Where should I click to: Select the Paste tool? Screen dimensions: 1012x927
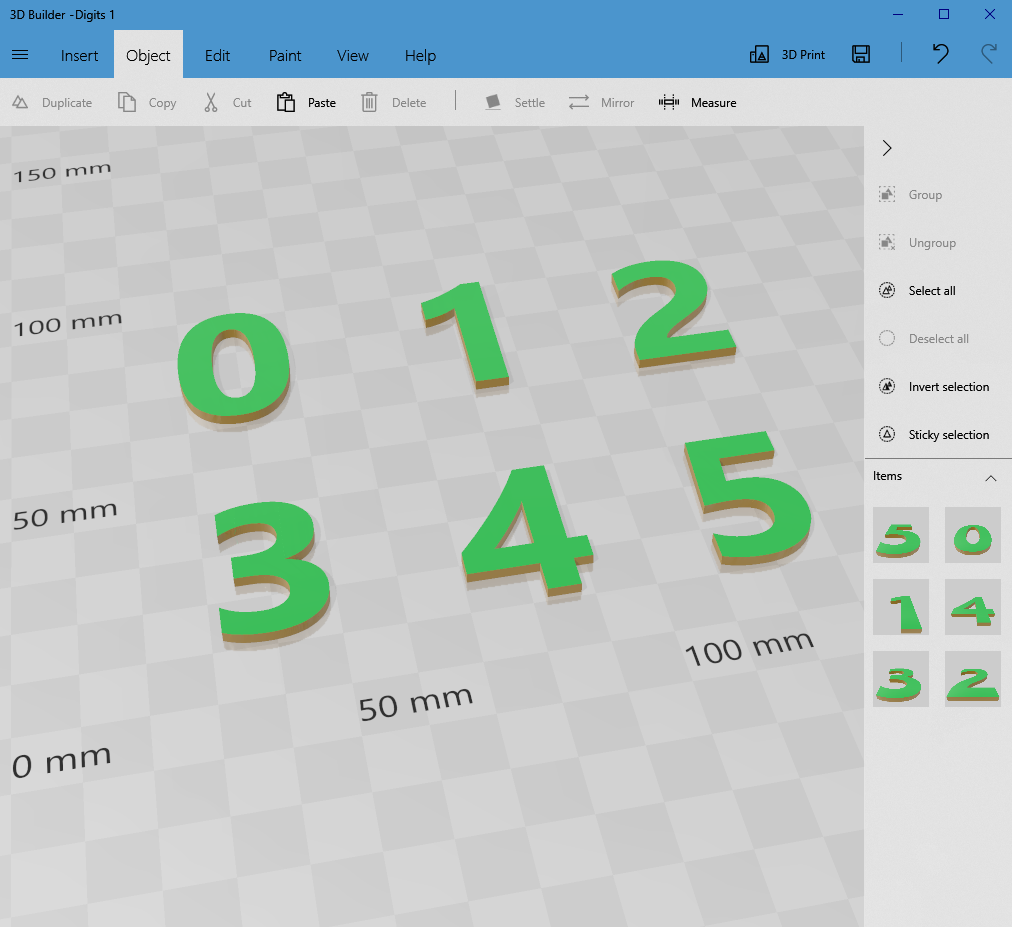coord(305,102)
